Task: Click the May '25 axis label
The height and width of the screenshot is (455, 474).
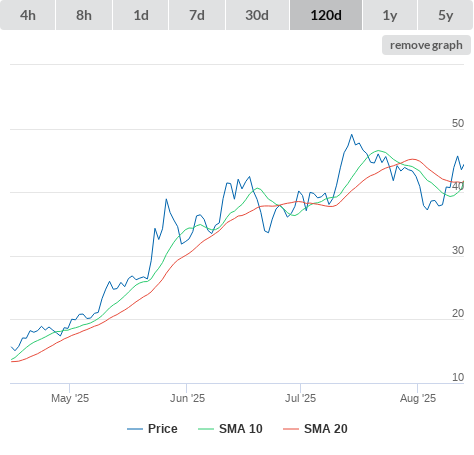Action: click(70, 398)
